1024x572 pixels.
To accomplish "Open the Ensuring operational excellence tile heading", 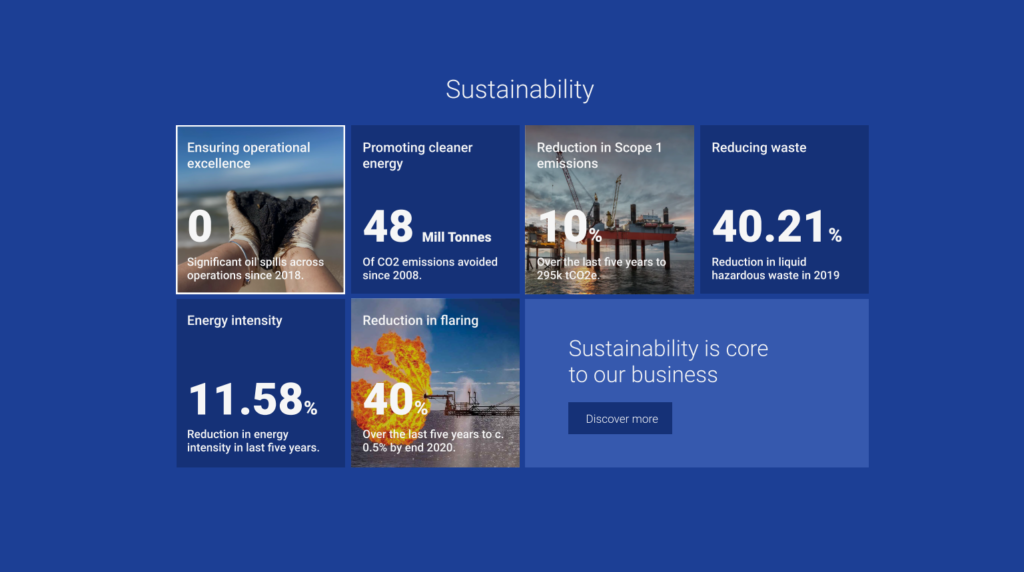I will coord(248,155).
